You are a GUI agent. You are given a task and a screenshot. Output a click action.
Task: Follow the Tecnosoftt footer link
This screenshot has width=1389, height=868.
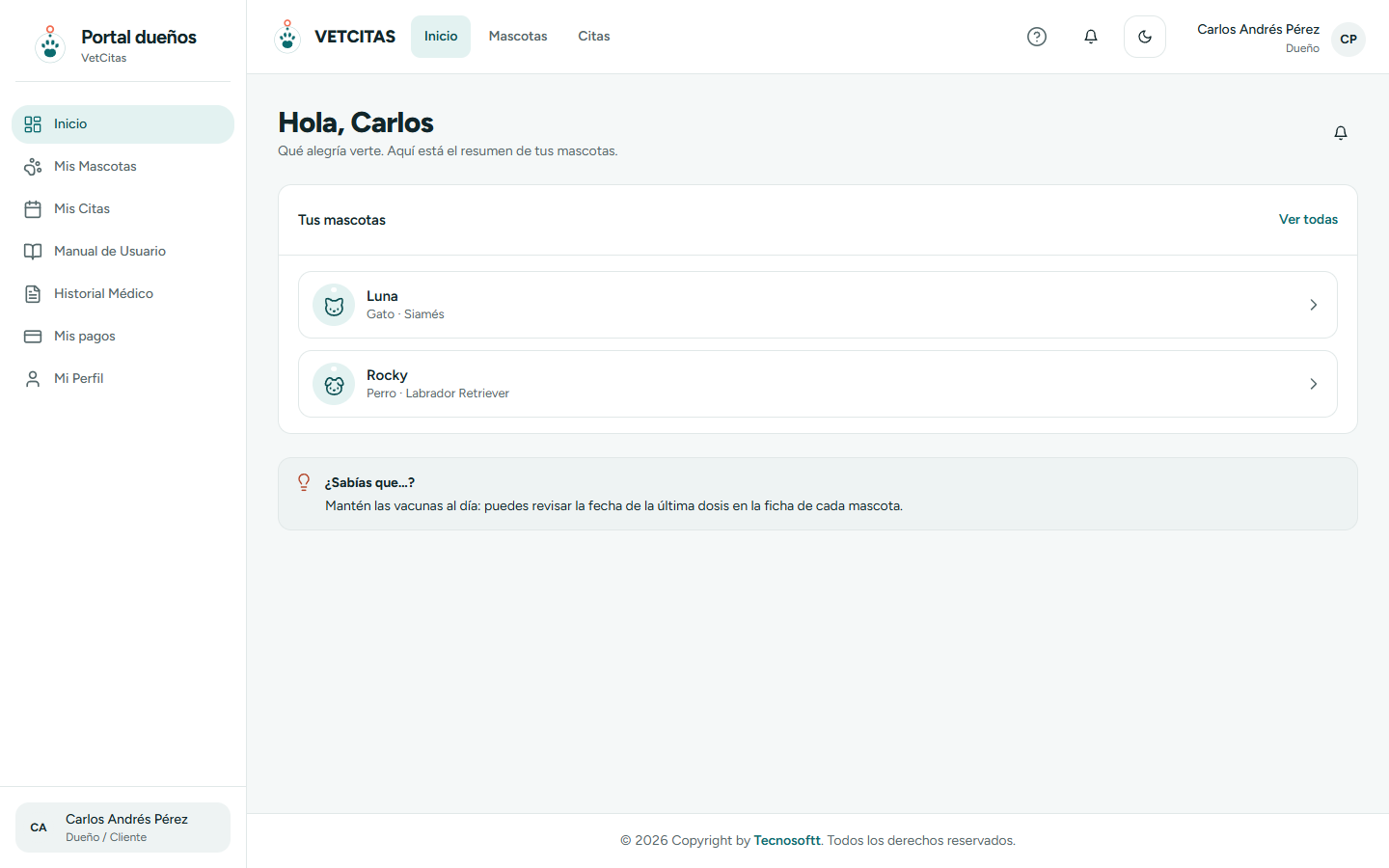[787, 841]
